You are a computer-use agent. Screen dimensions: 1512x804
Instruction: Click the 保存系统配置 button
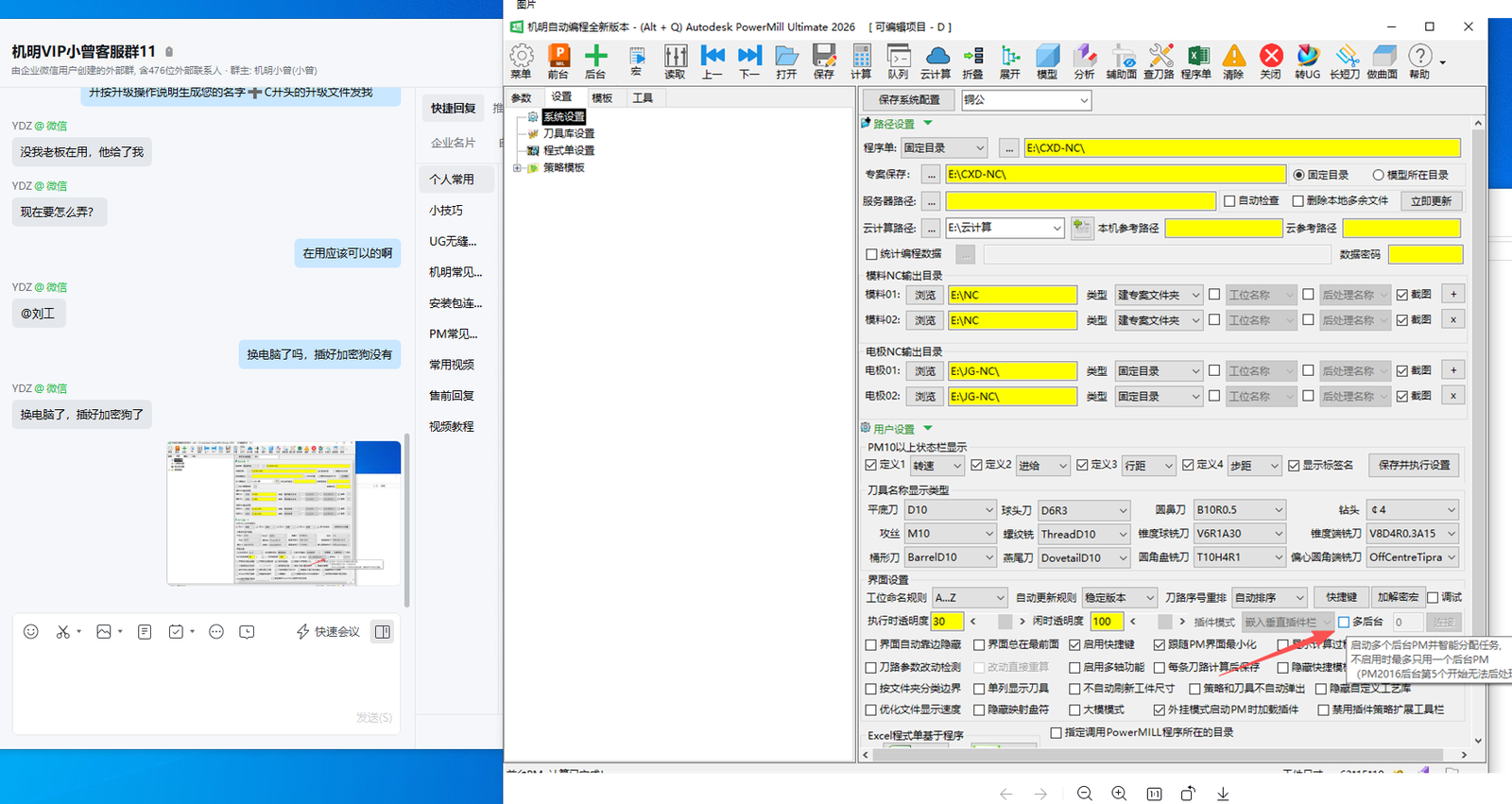coord(909,100)
